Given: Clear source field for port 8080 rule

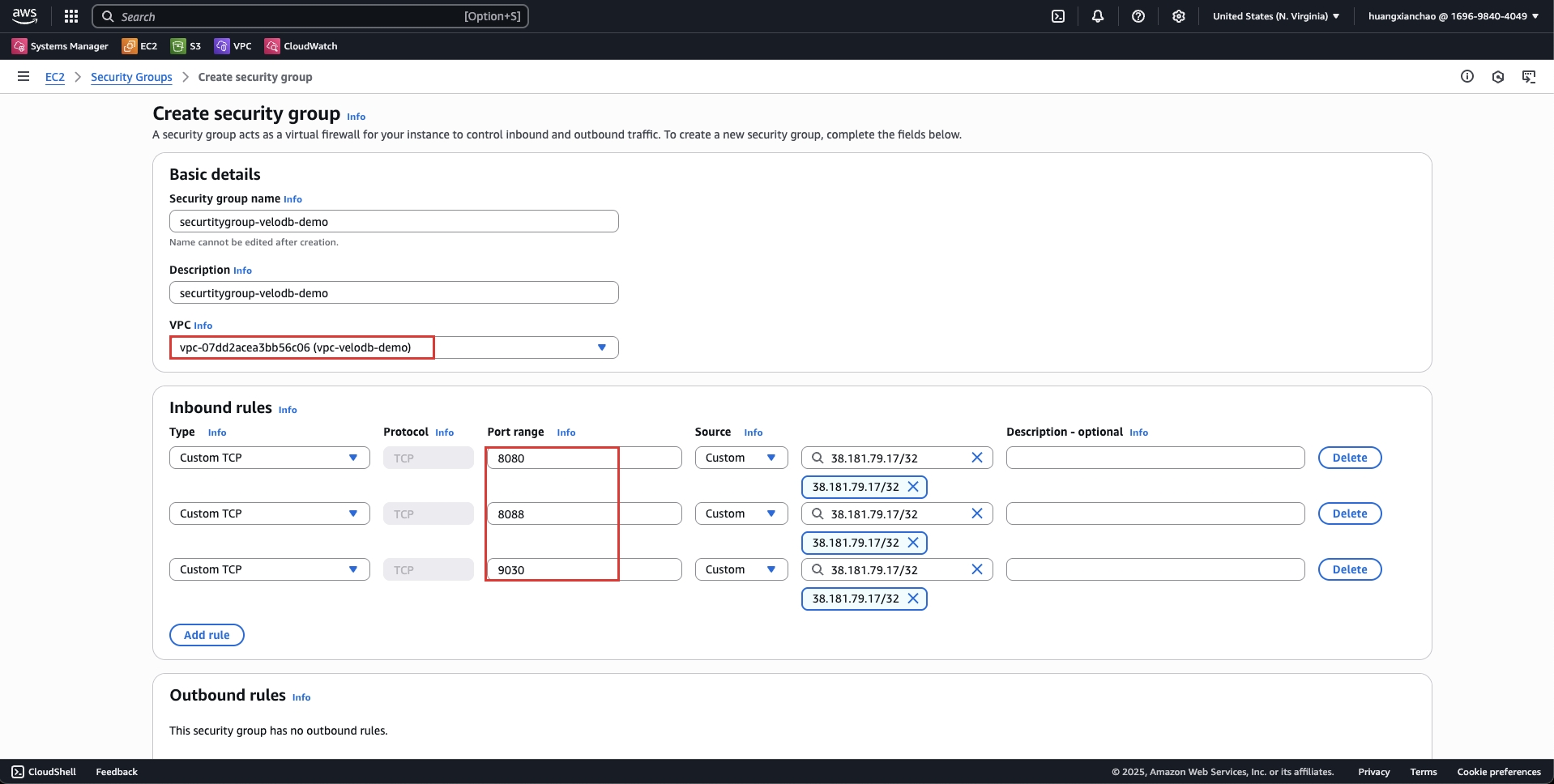Looking at the screenshot, I should 977,458.
